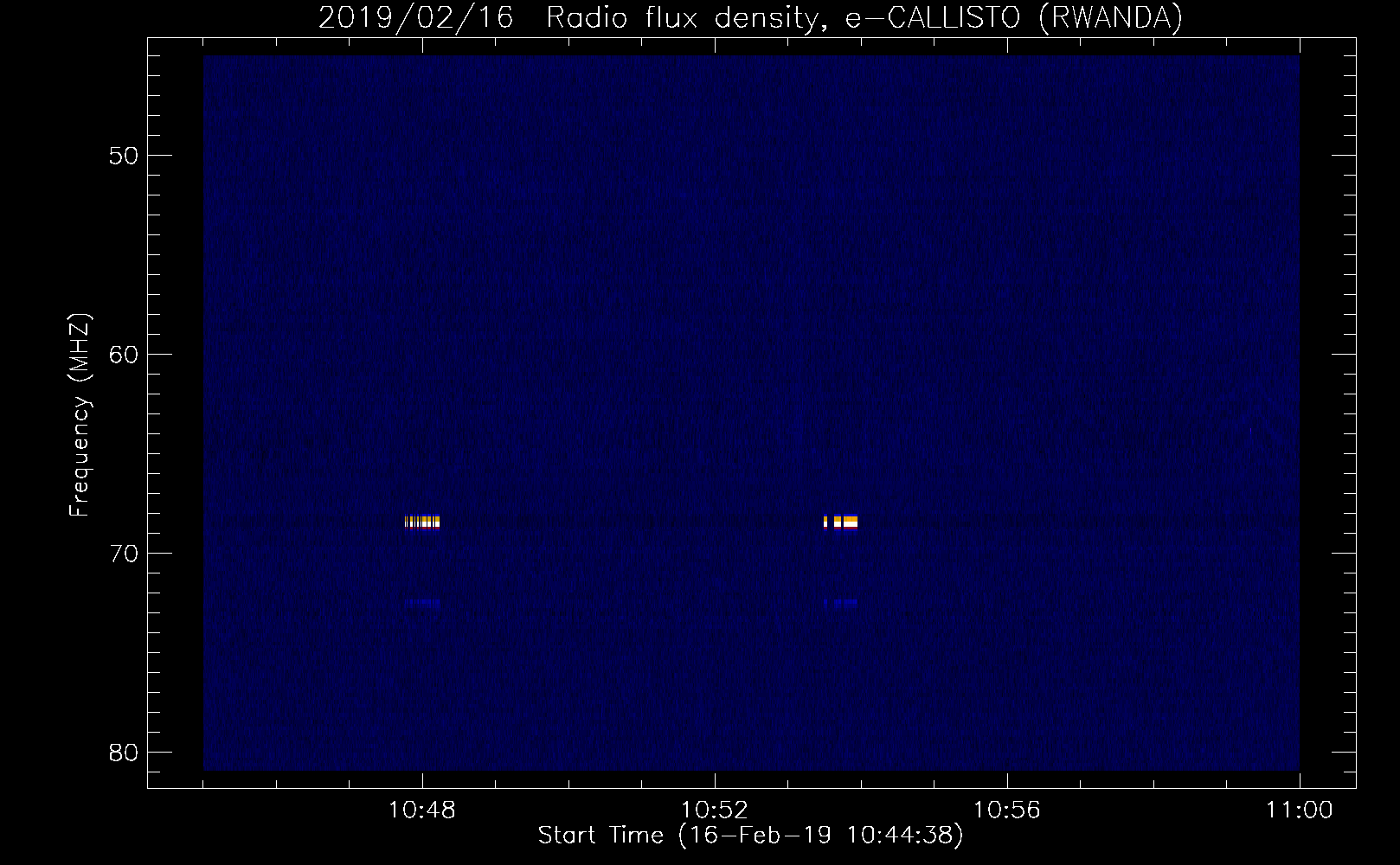Click the faint blue feature near 10:48 at 72 MHz

click(422, 604)
